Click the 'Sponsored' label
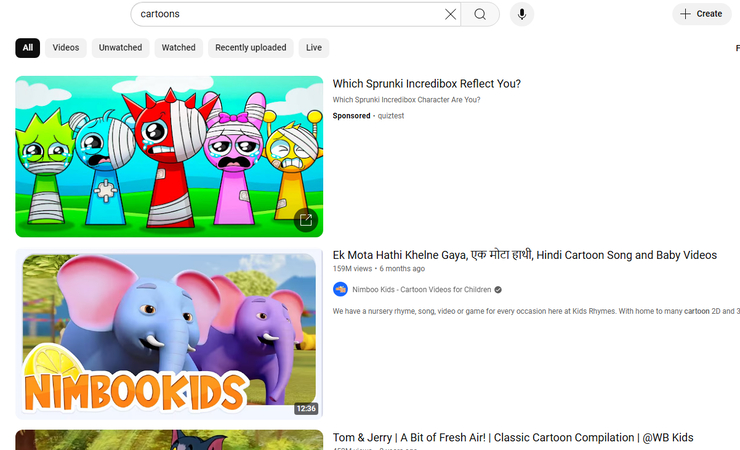 351,116
